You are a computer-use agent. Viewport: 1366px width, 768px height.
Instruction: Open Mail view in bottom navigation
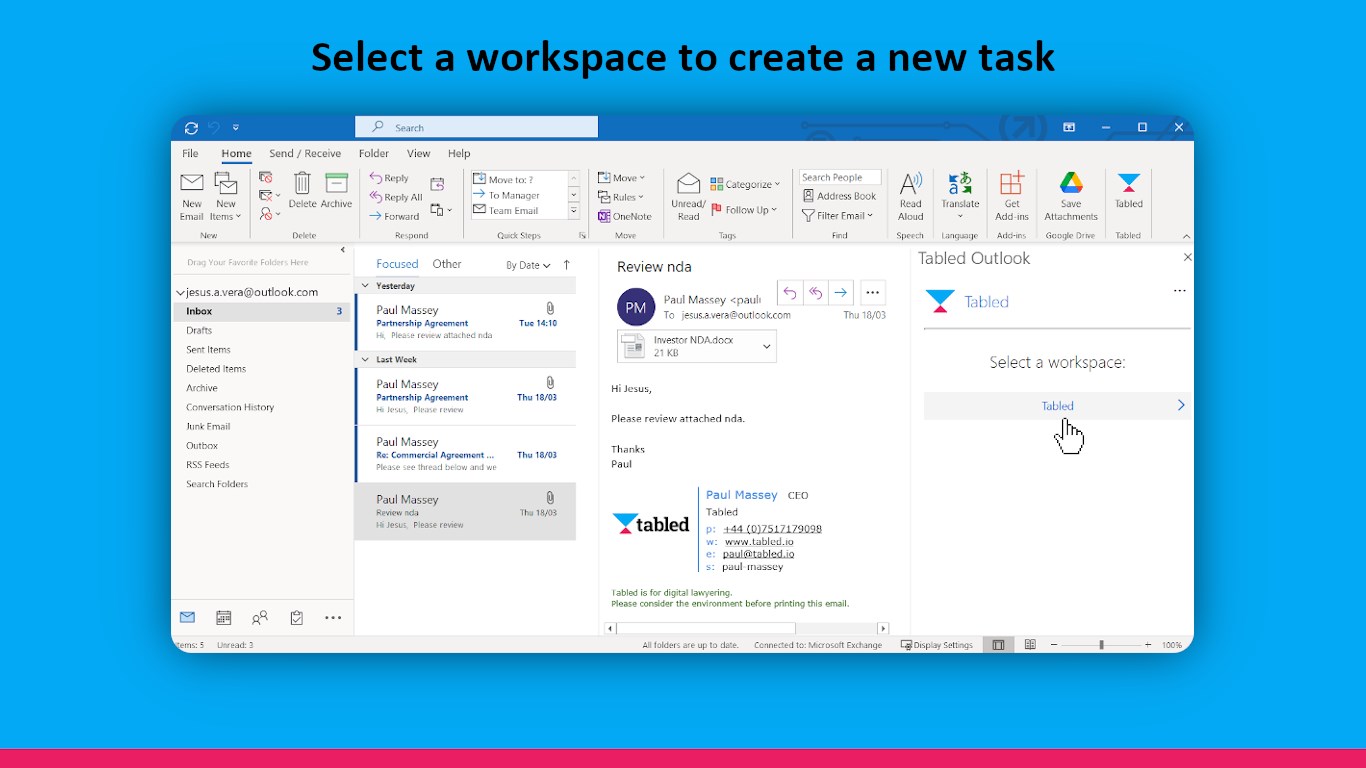pyautogui.click(x=187, y=618)
